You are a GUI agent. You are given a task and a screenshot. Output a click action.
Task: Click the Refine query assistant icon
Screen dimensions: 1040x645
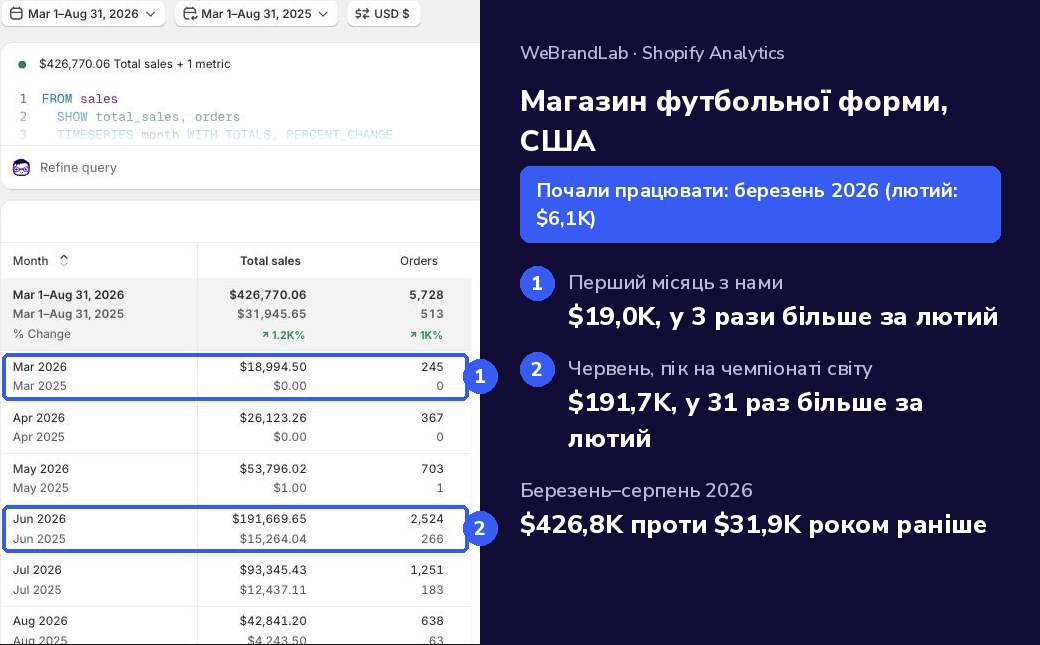(x=21, y=167)
